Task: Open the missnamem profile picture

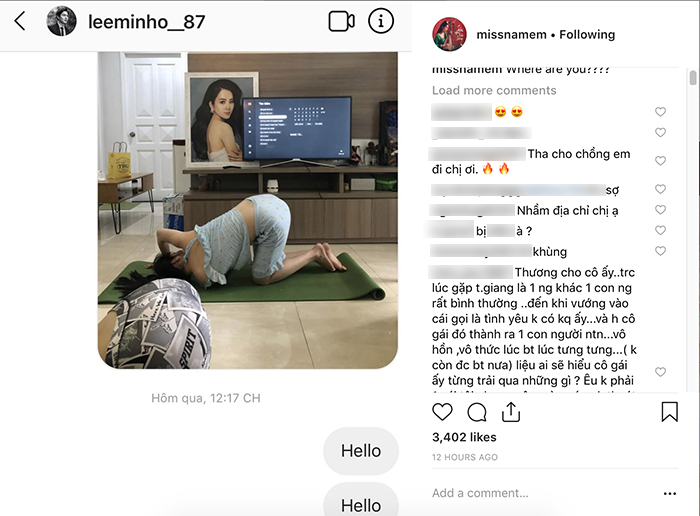Action: point(449,34)
